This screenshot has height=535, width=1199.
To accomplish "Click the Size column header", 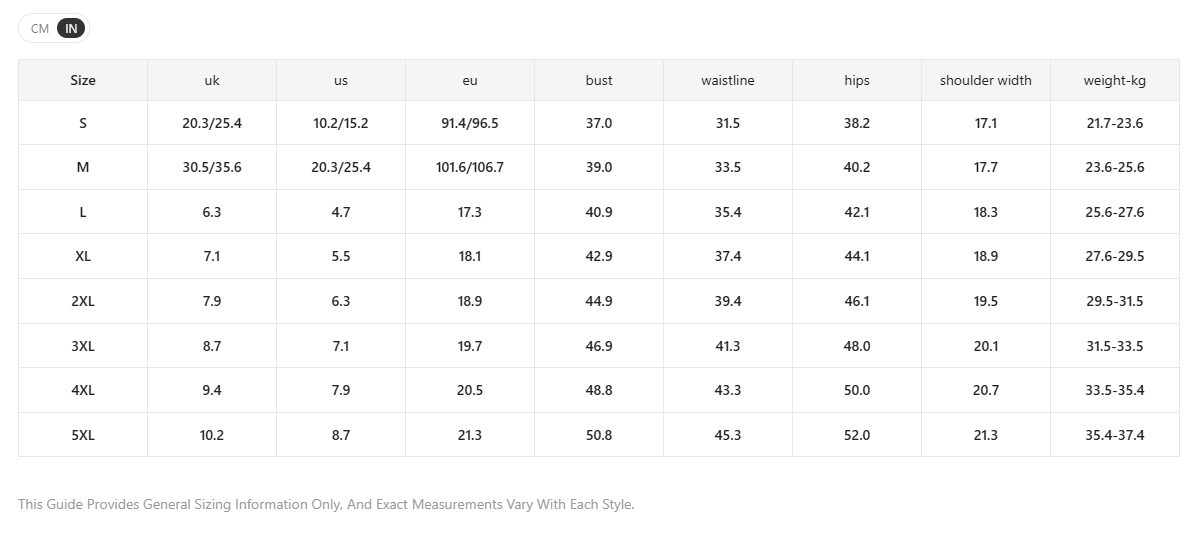I will 83,80.
